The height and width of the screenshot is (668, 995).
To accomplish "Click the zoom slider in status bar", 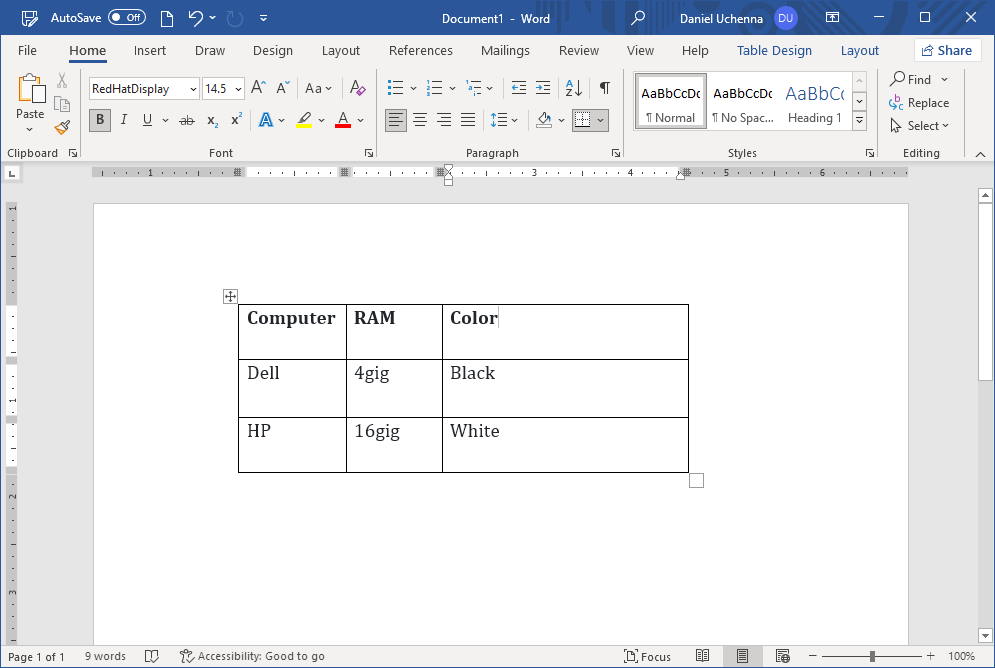I will [872, 657].
